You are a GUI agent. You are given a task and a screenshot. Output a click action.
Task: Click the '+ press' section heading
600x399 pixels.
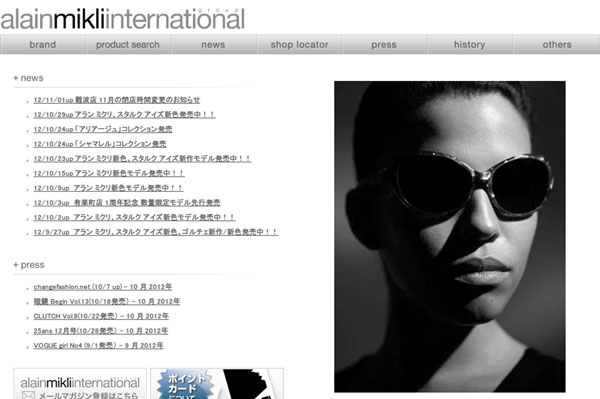tap(29, 265)
